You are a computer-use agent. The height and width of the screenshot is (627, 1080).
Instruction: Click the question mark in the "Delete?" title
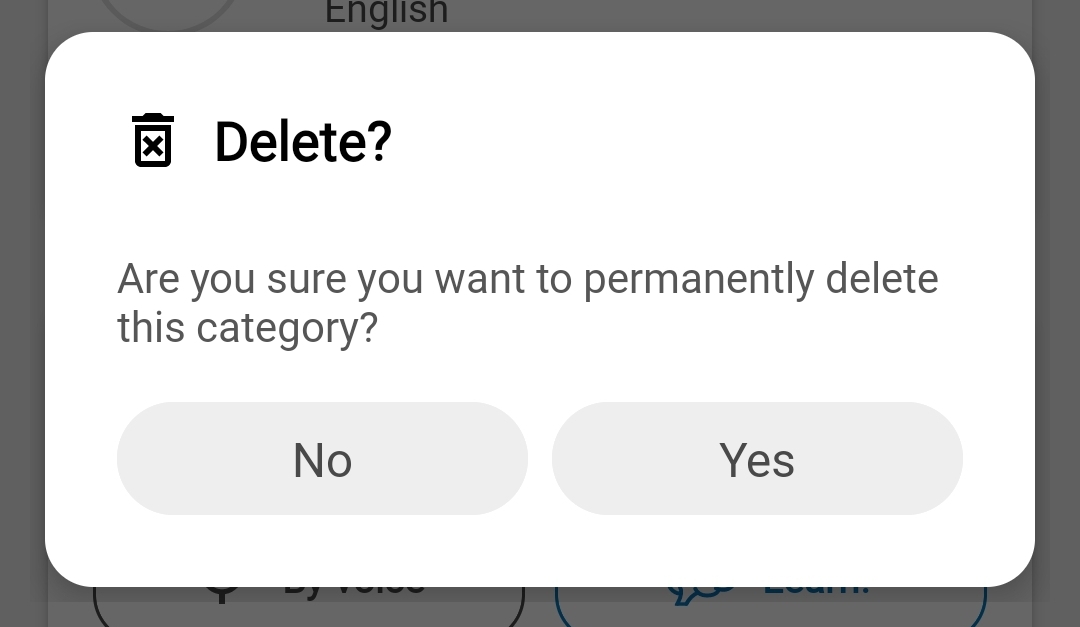click(379, 141)
